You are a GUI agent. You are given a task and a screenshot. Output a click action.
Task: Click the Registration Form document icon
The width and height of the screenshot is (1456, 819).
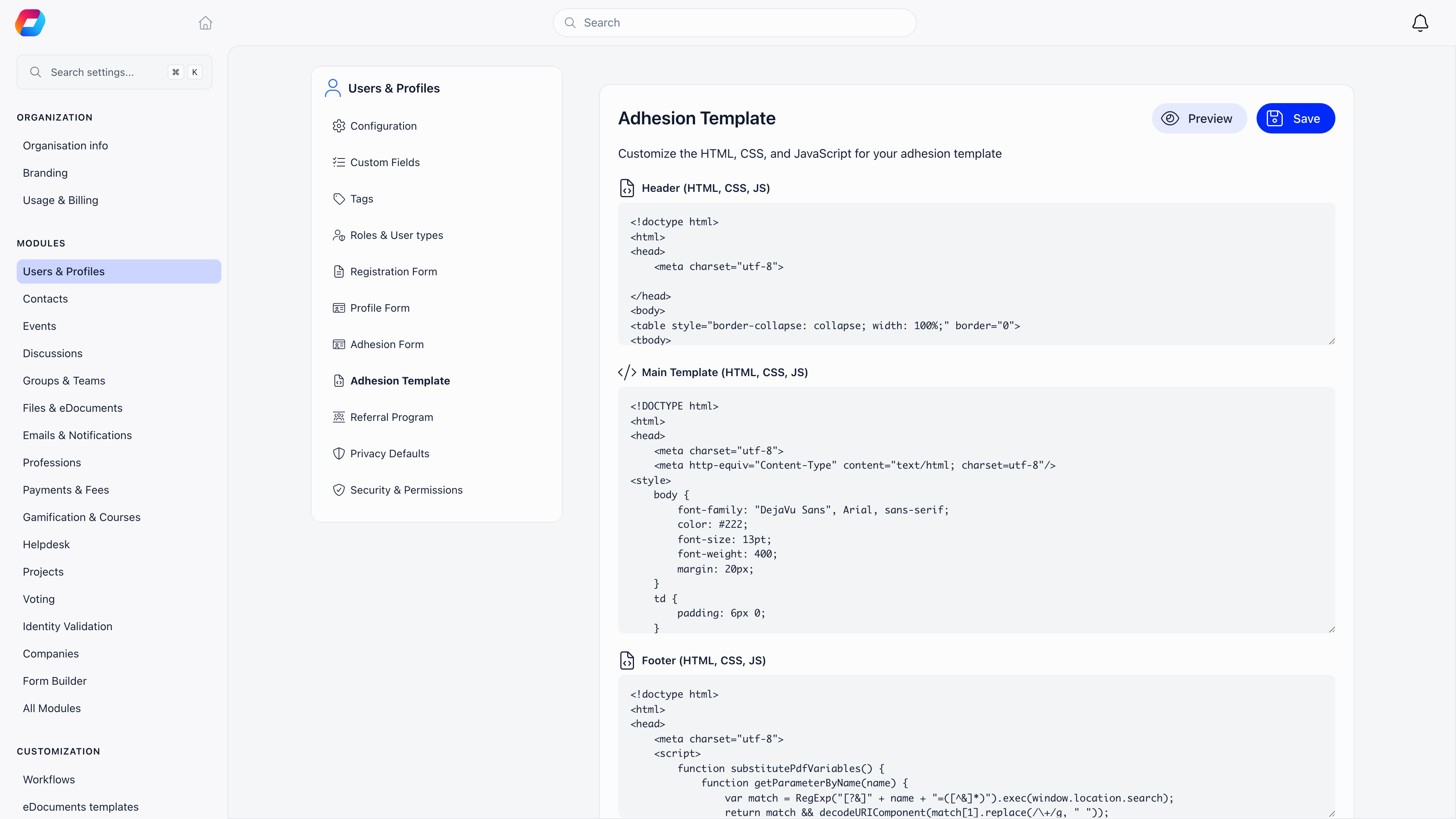click(339, 271)
